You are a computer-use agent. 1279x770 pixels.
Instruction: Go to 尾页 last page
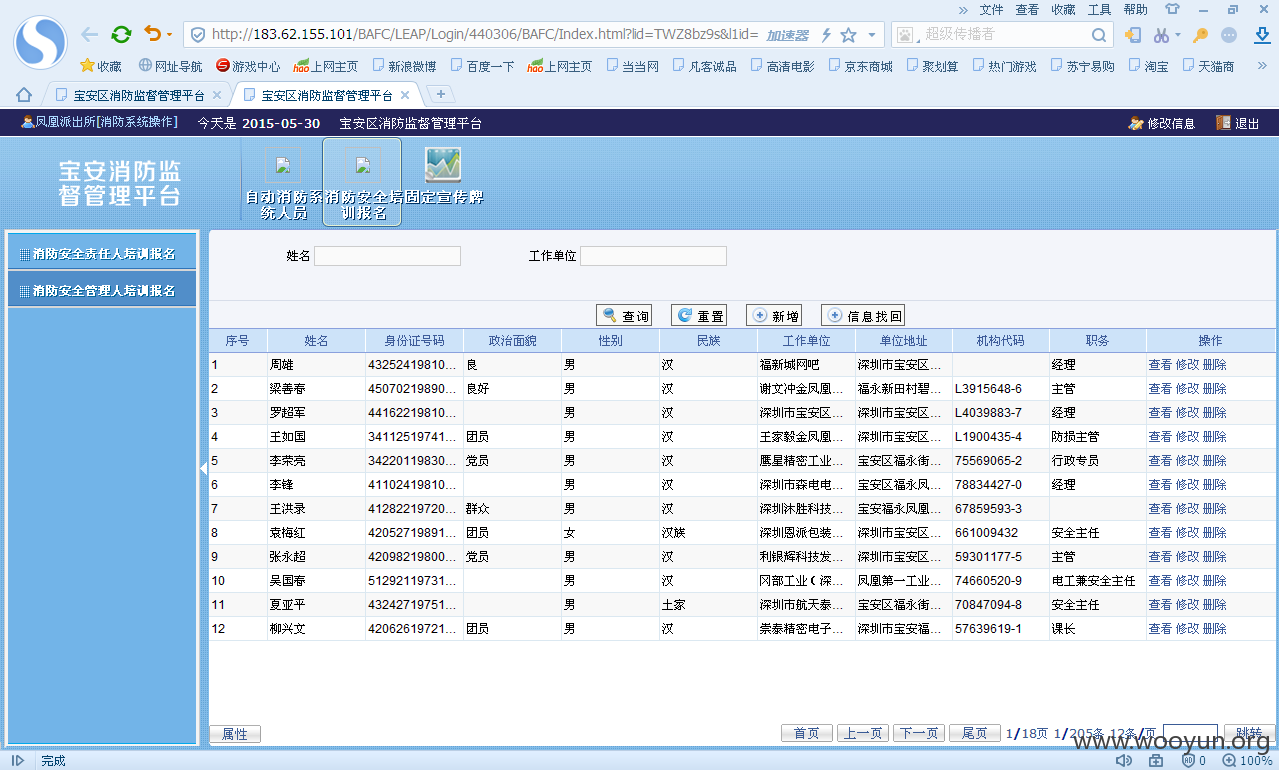[x=975, y=734]
